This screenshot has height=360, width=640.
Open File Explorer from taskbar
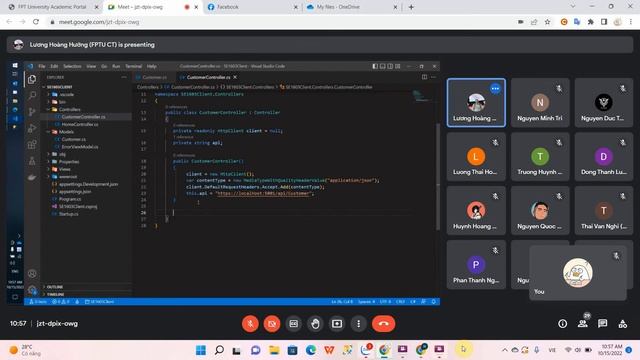tap(274, 350)
